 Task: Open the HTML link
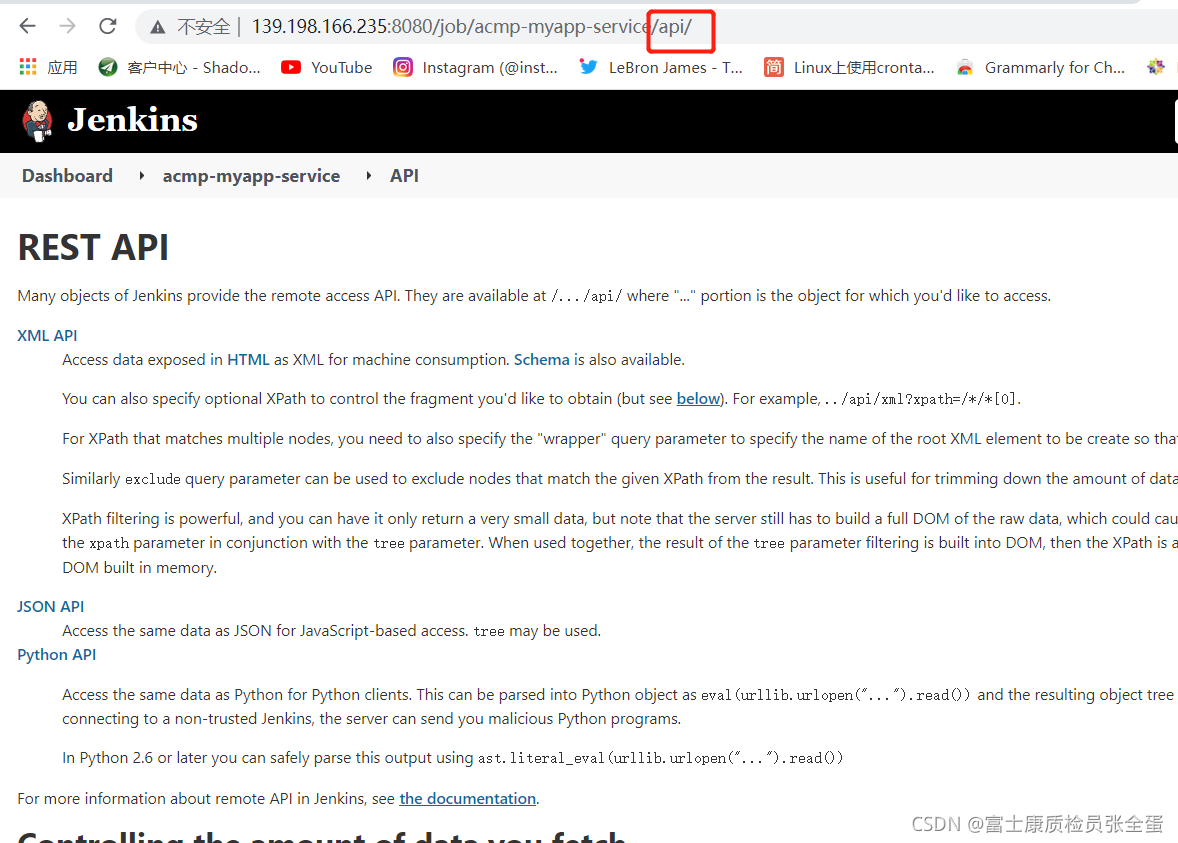coord(248,359)
